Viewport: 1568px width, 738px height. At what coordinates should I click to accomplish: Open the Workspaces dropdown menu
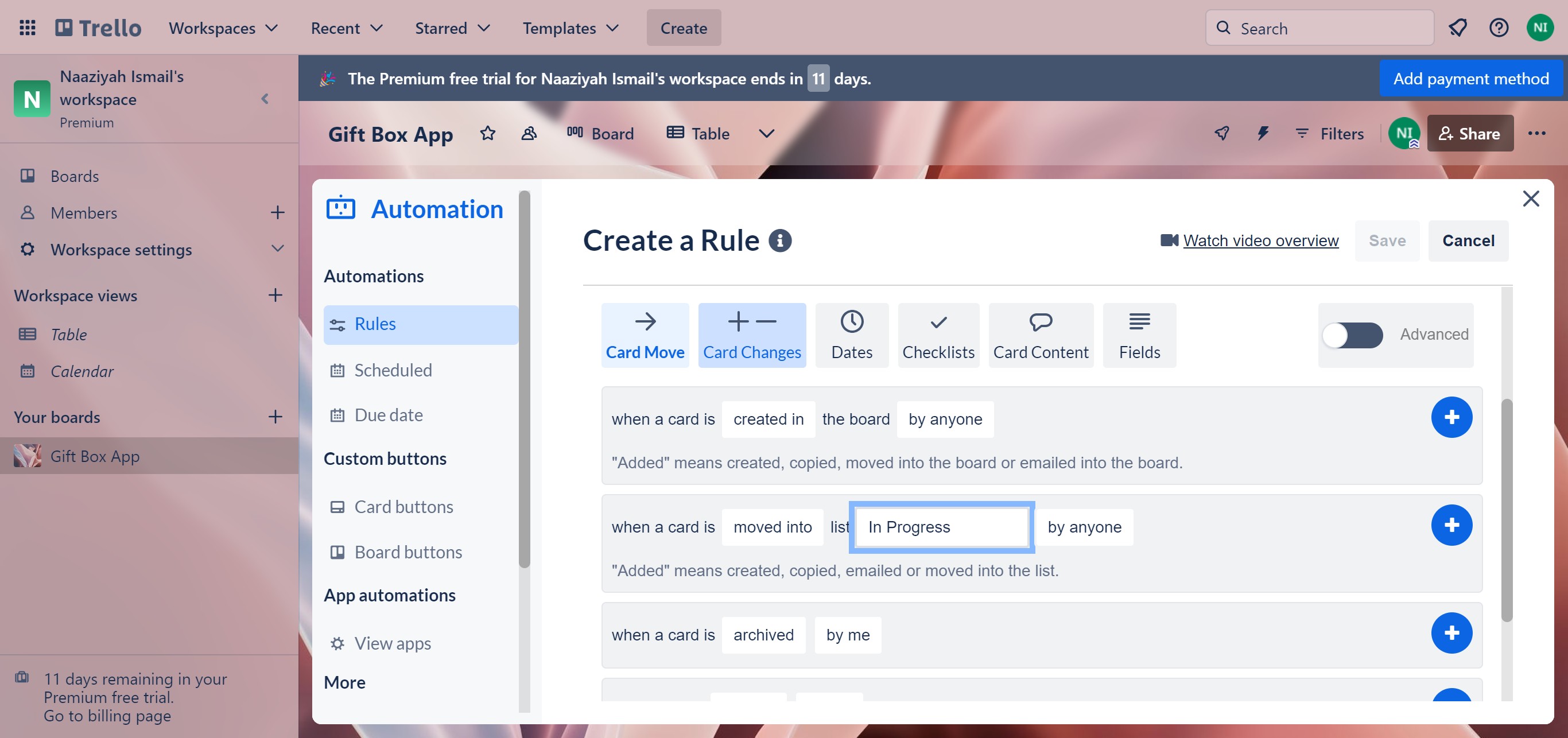(x=223, y=28)
